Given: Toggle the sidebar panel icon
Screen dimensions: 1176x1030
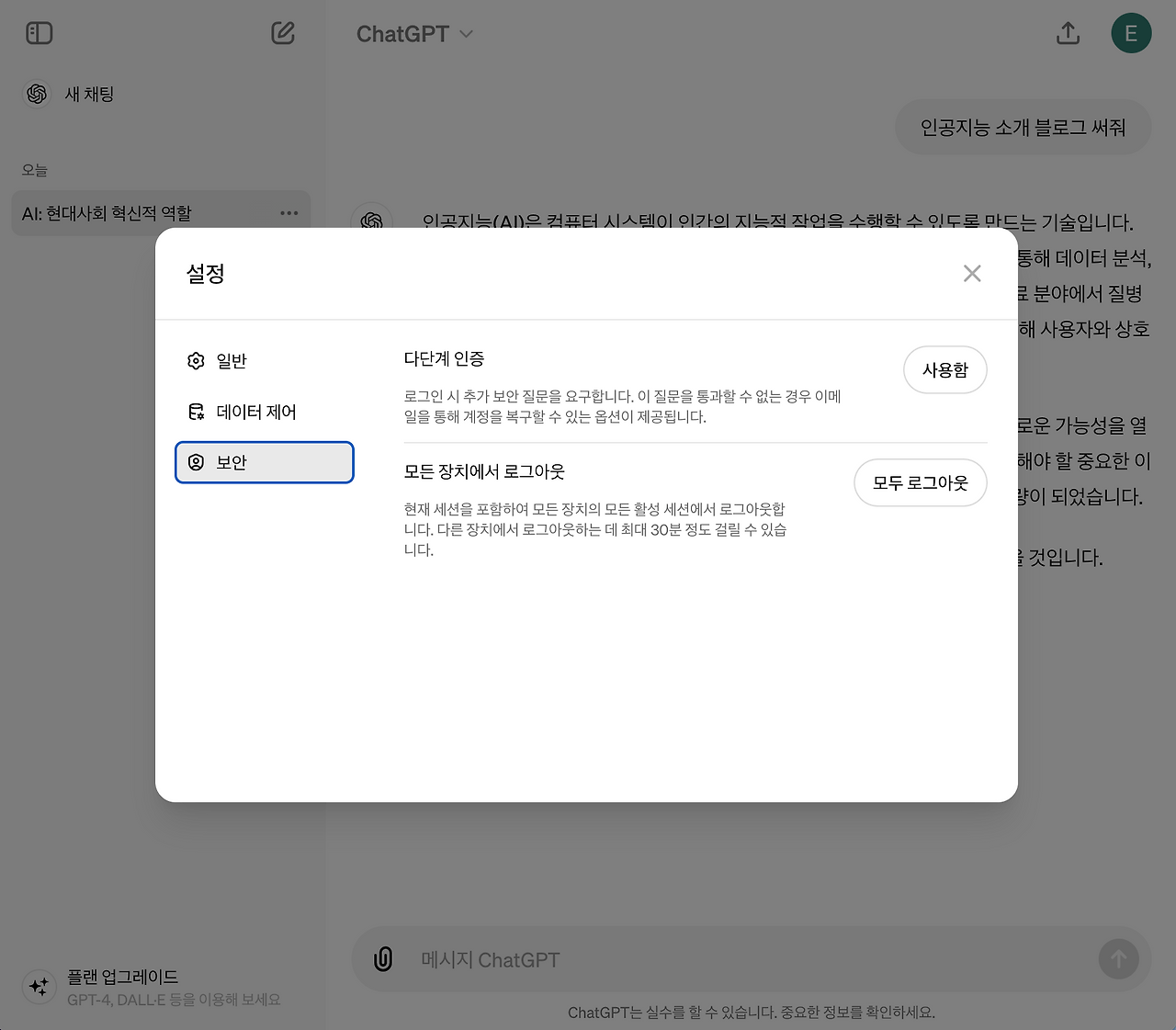Looking at the screenshot, I should coord(39,33).
